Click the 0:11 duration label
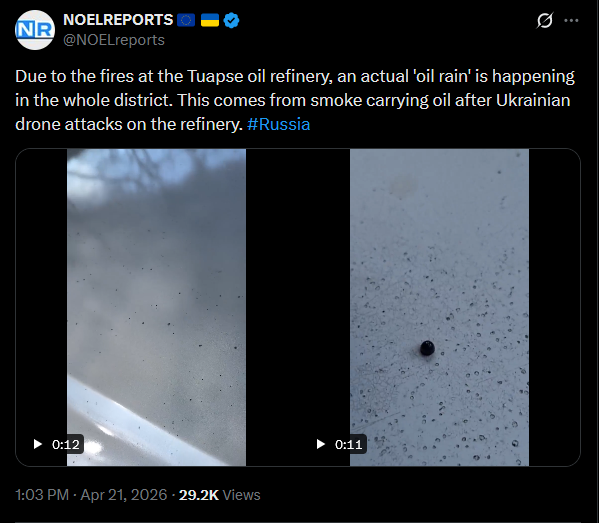The width and height of the screenshot is (599, 523). [348, 444]
